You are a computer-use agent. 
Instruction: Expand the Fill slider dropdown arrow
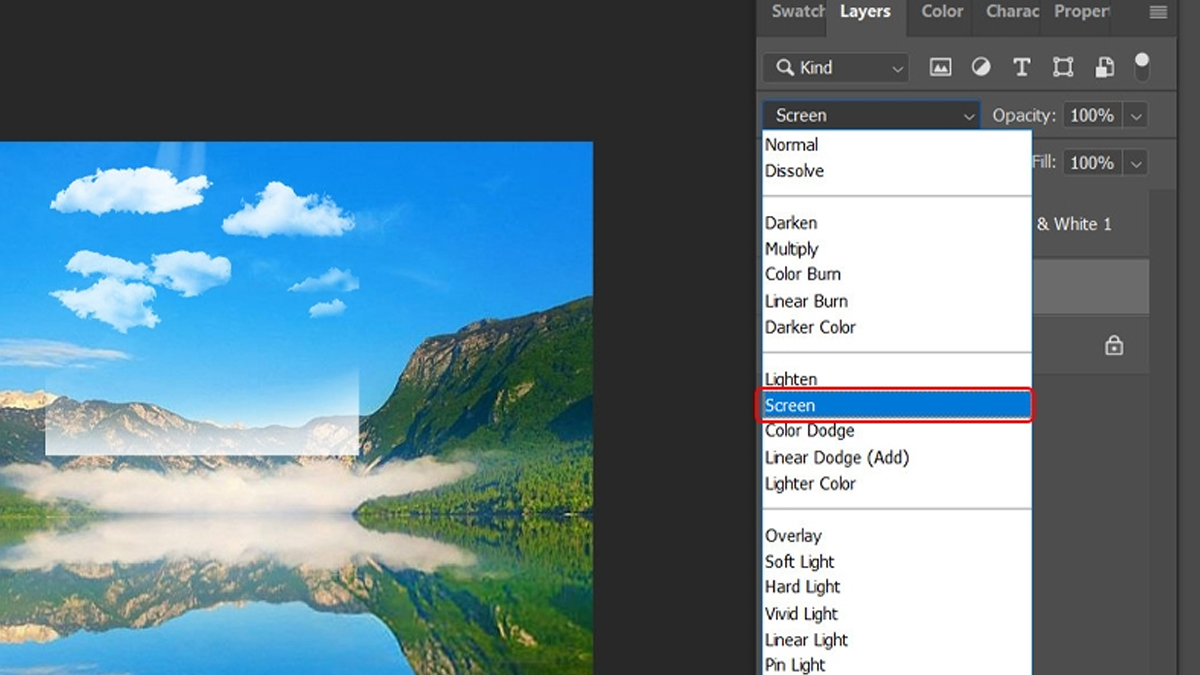(x=1135, y=163)
